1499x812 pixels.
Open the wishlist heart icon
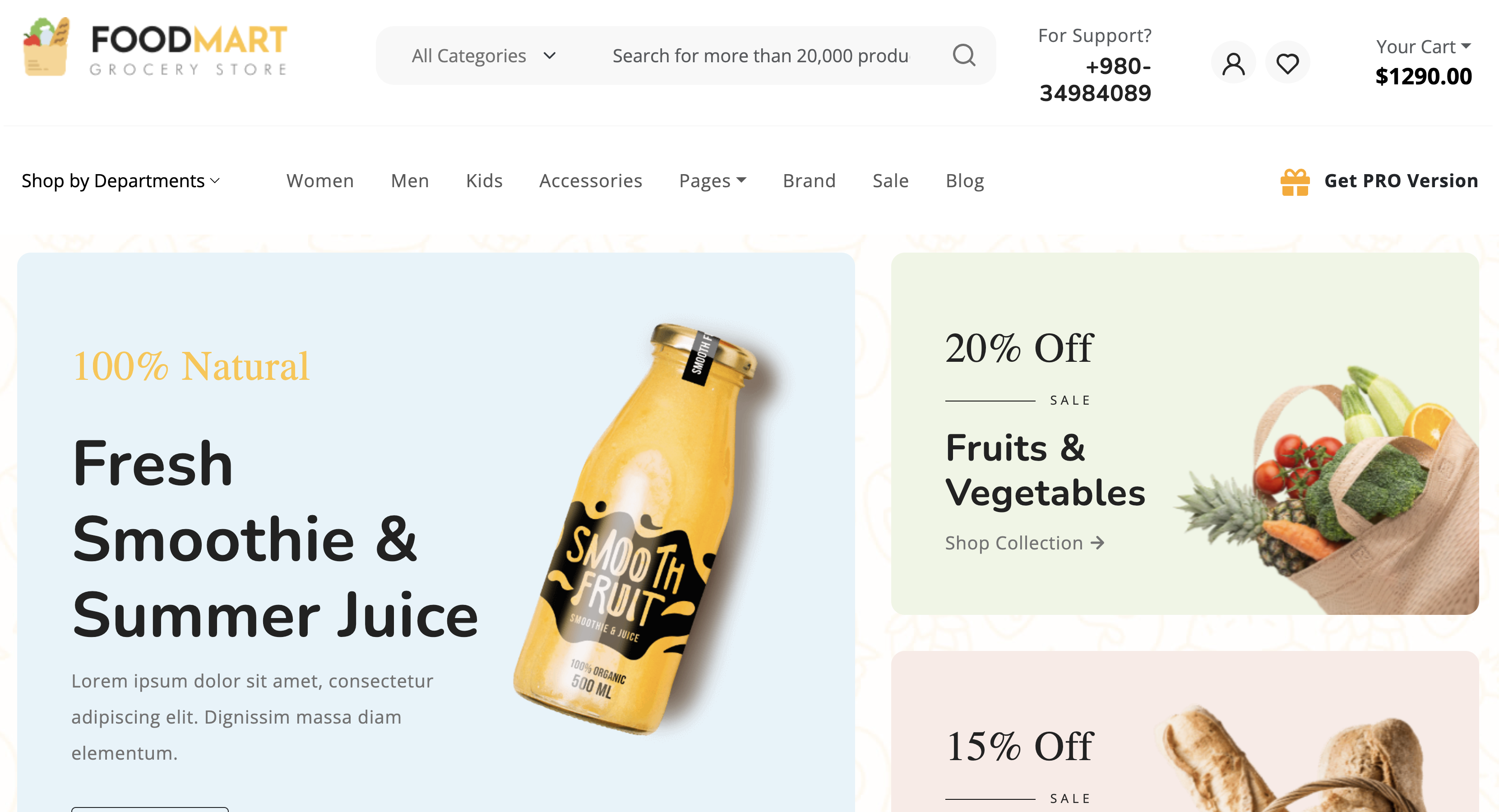[1287, 62]
